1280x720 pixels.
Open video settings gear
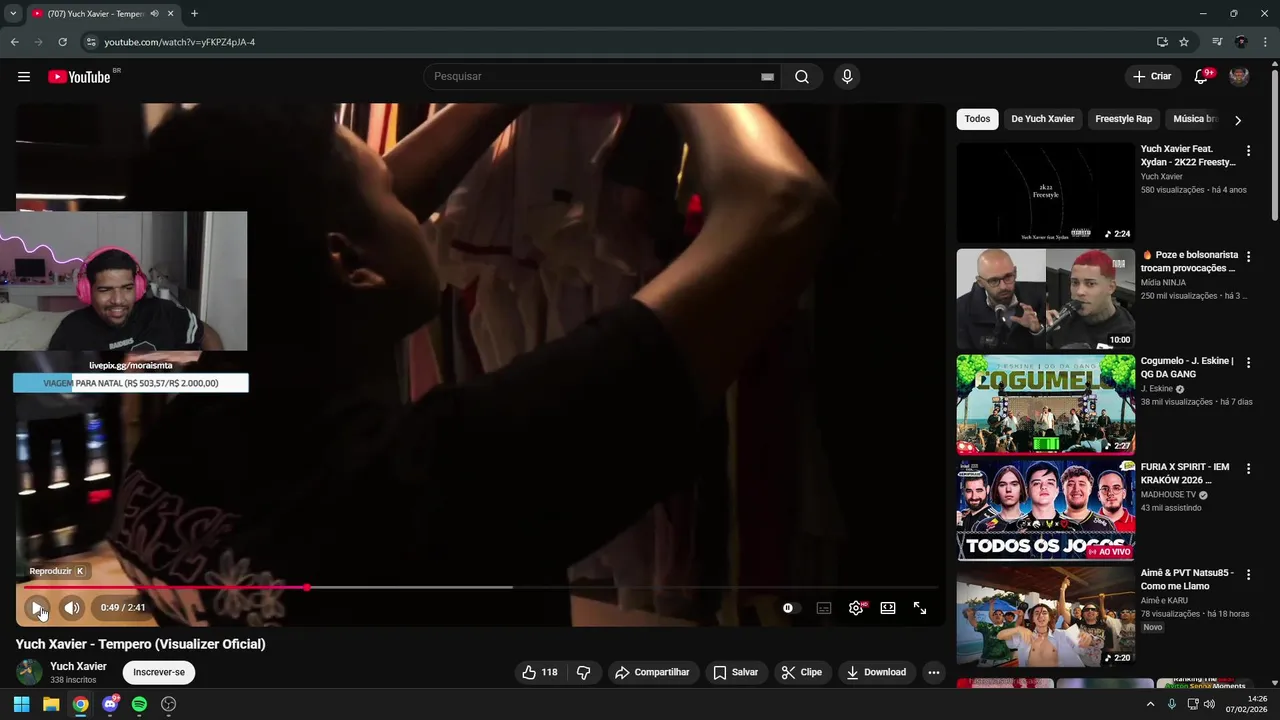(x=856, y=608)
